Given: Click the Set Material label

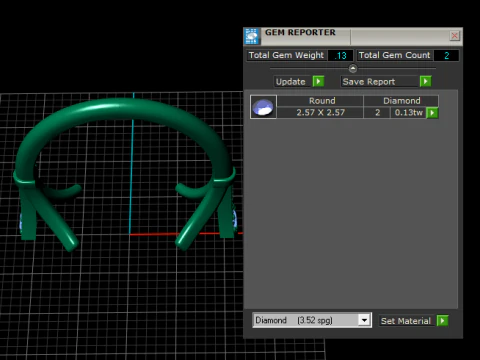Looking at the screenshot, I should click(406, 321).
